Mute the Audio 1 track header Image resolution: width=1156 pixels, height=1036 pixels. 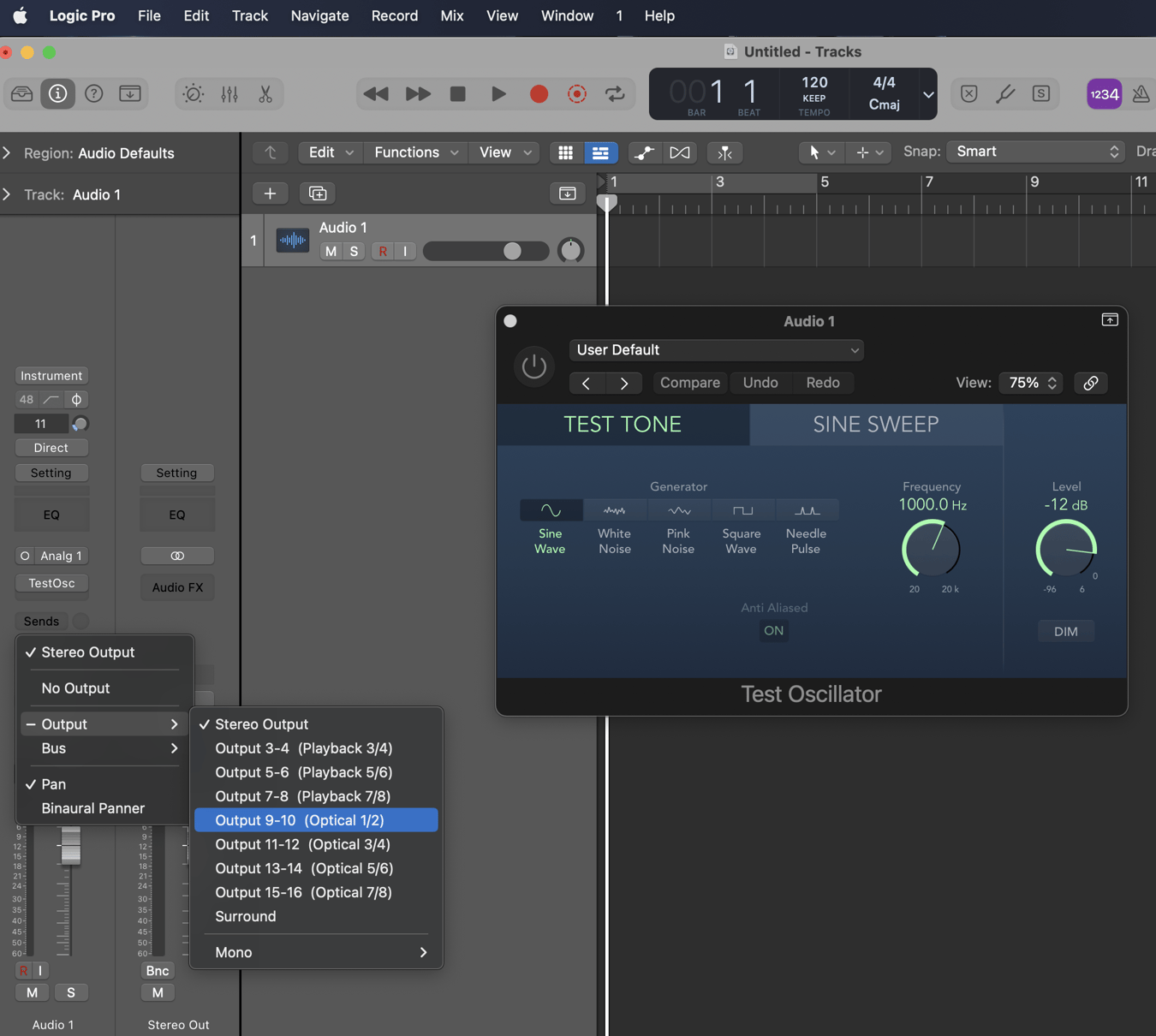tap(331, 251)
